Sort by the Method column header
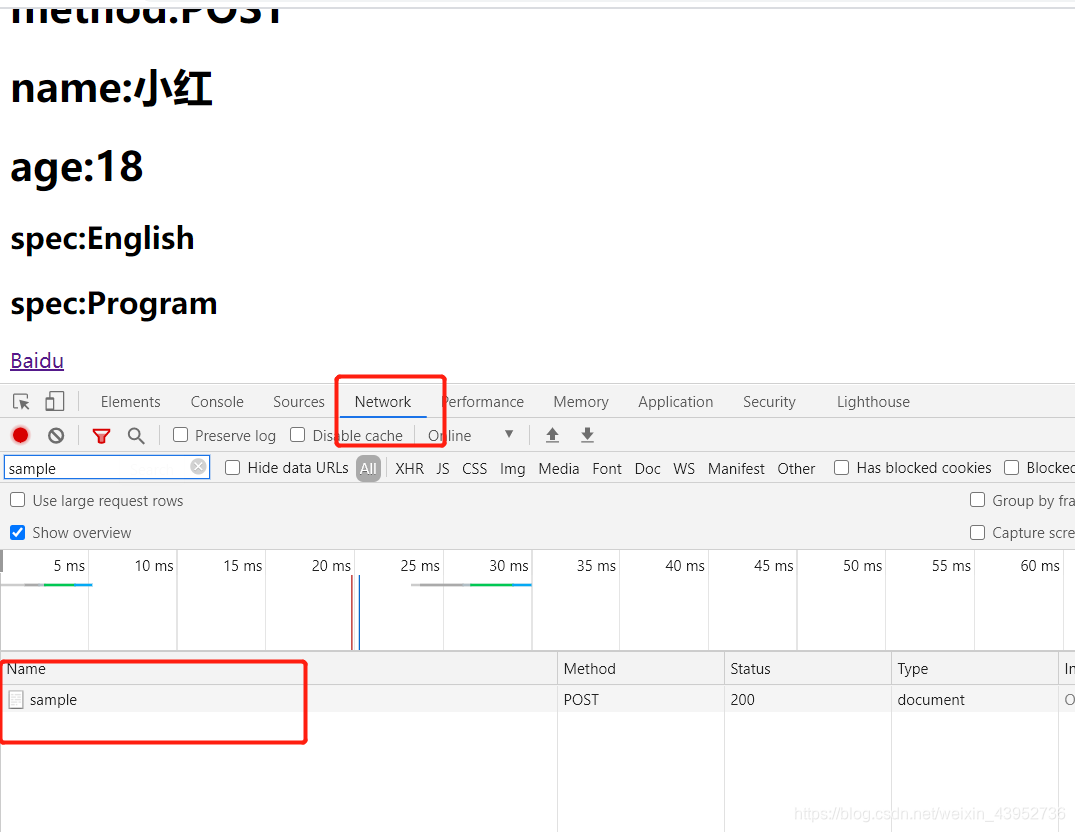This screenshot has height=832, width=1075. [x=640, y=668]
